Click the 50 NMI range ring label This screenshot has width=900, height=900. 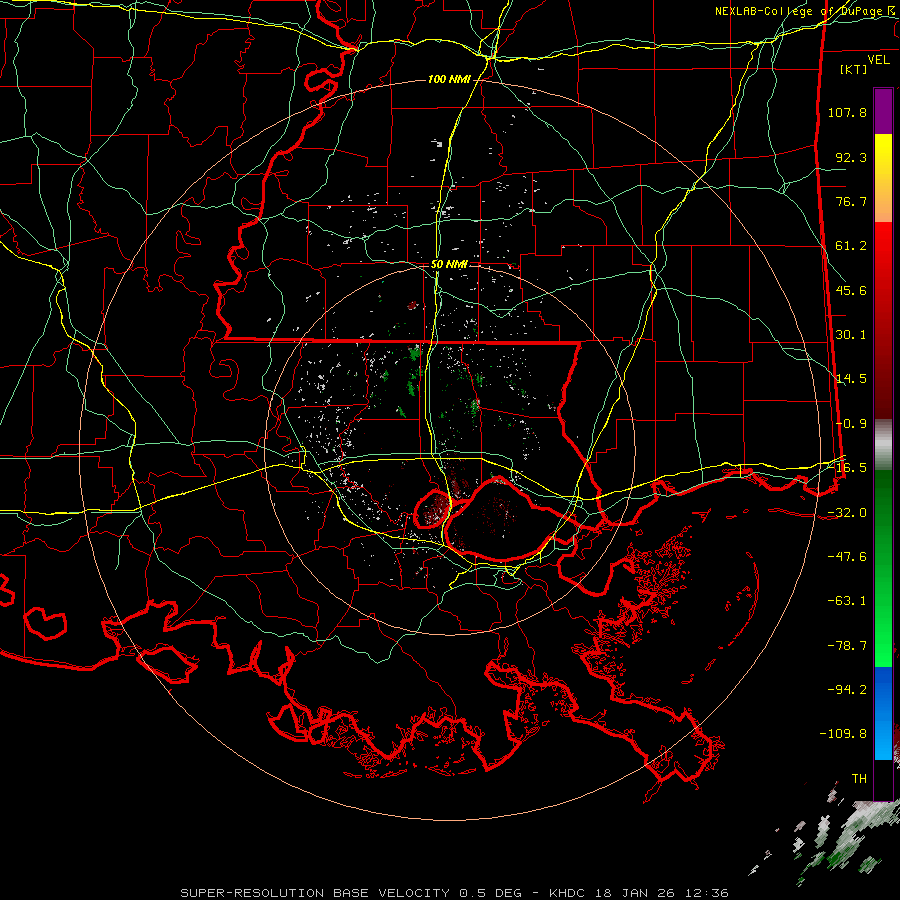pyautogui.click(x=449, y=265)
